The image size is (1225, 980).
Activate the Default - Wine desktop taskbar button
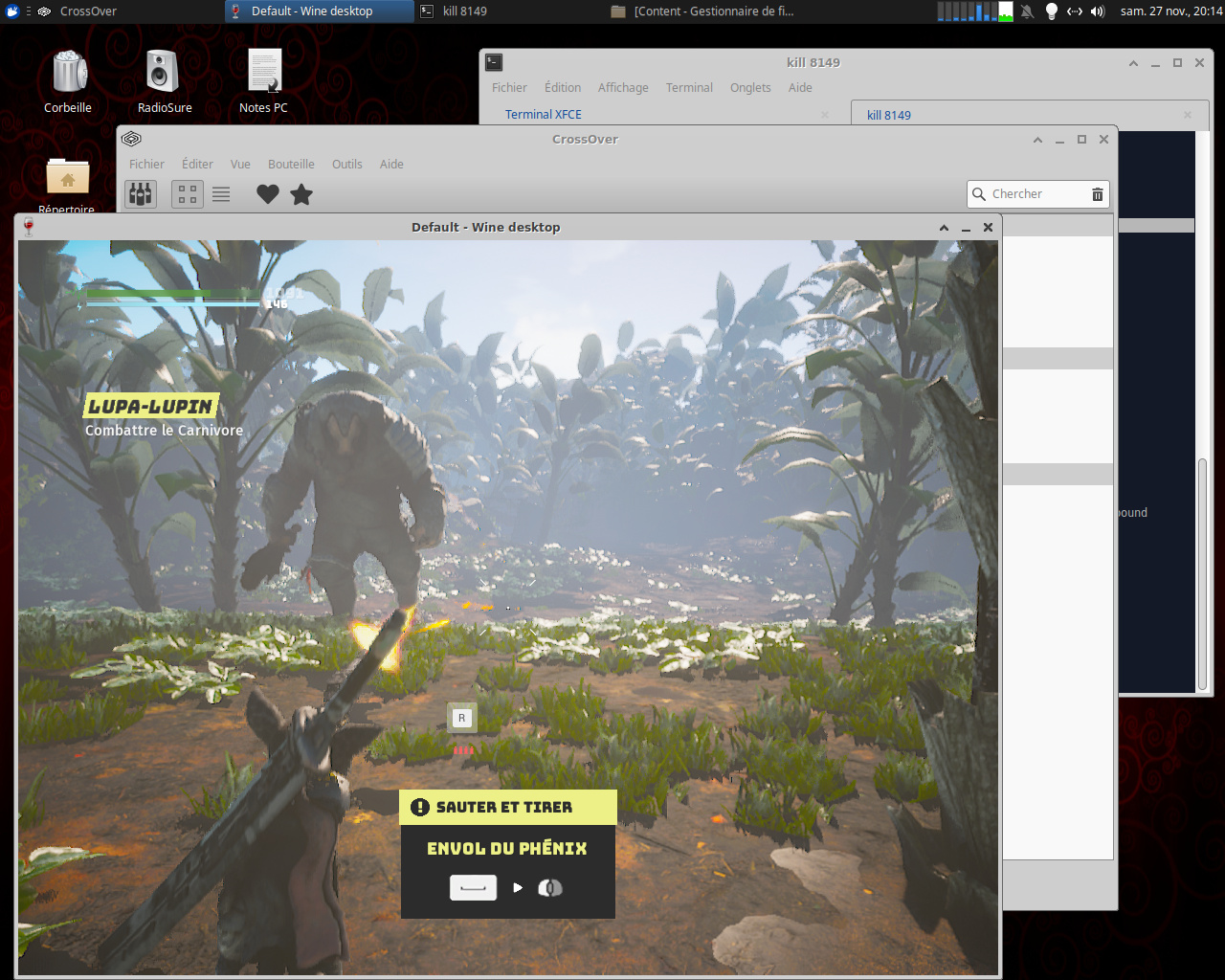pos(319,11)
